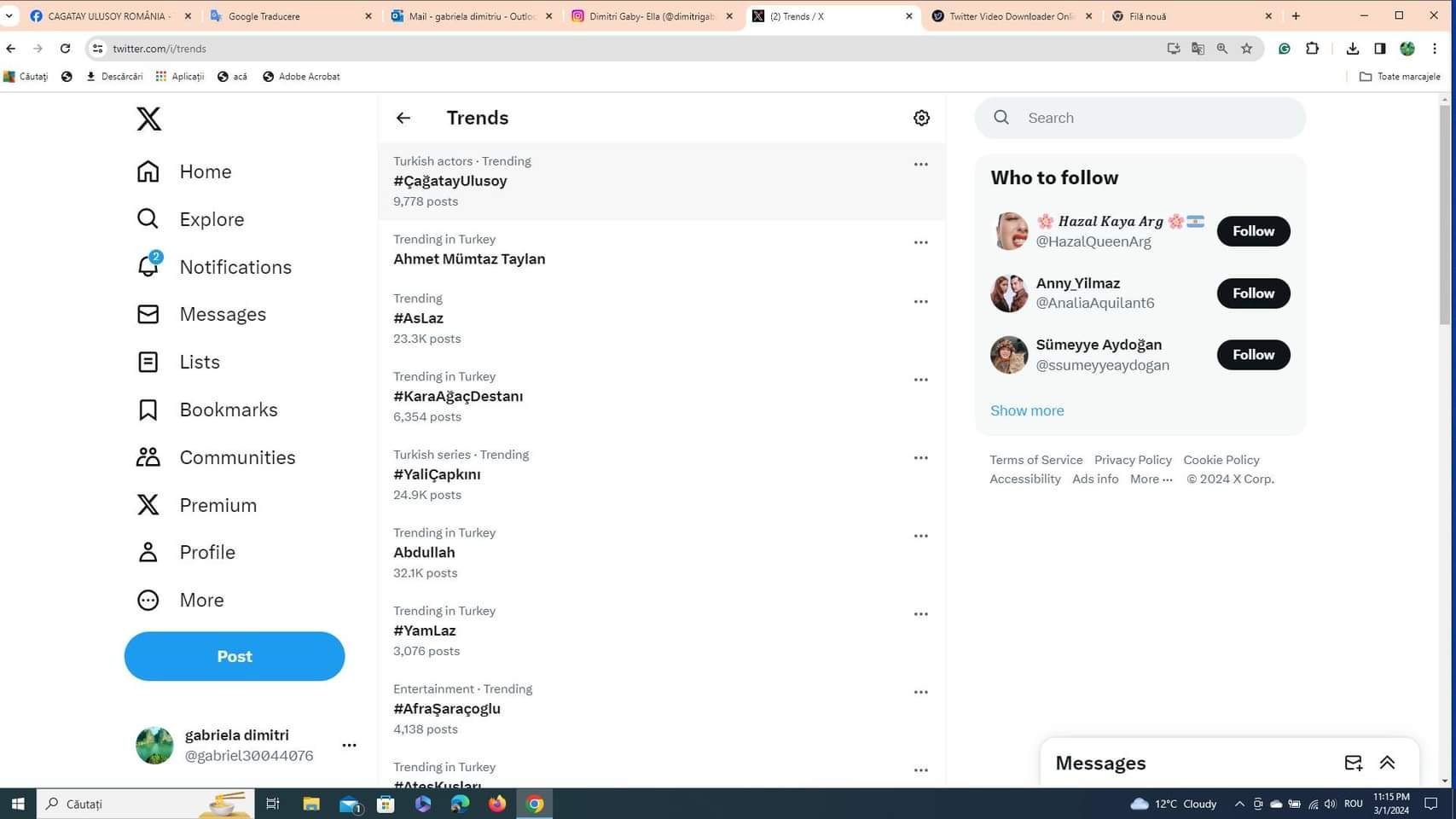Viewport: 1456px width, 819px height.
Task: Open Firefox from the taskbar
Action: click(497, 804)
